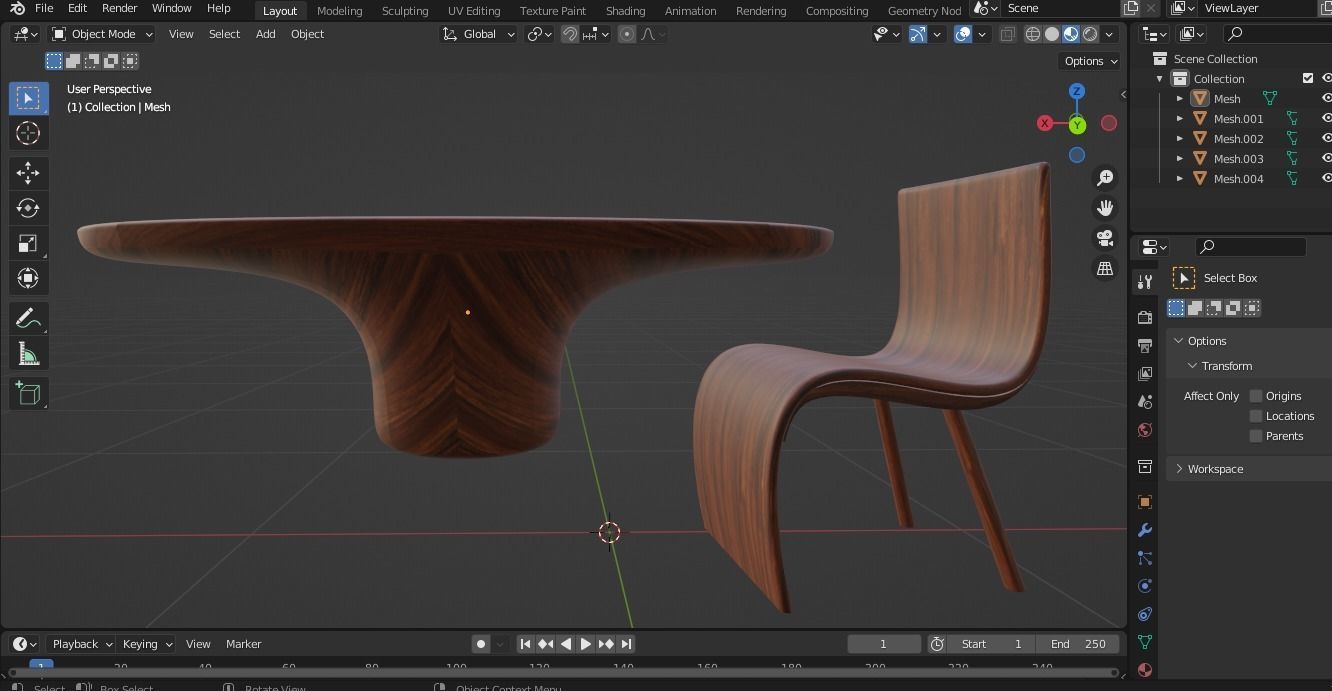Open the Particles properties tab
This screenshot has width=1332, height=691.
pos(1145,558)
